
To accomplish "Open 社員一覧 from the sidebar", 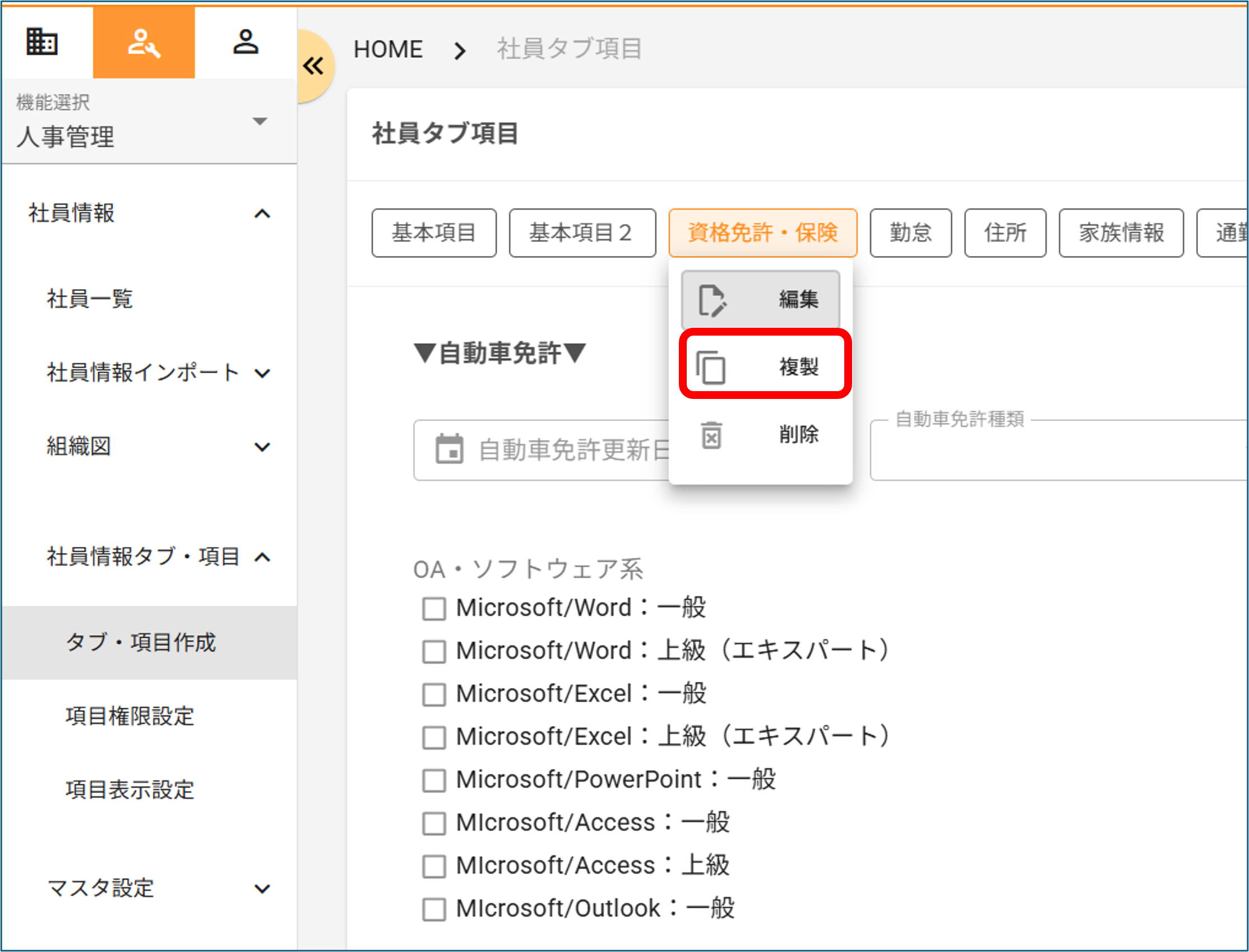I will (x=89, y=299).
